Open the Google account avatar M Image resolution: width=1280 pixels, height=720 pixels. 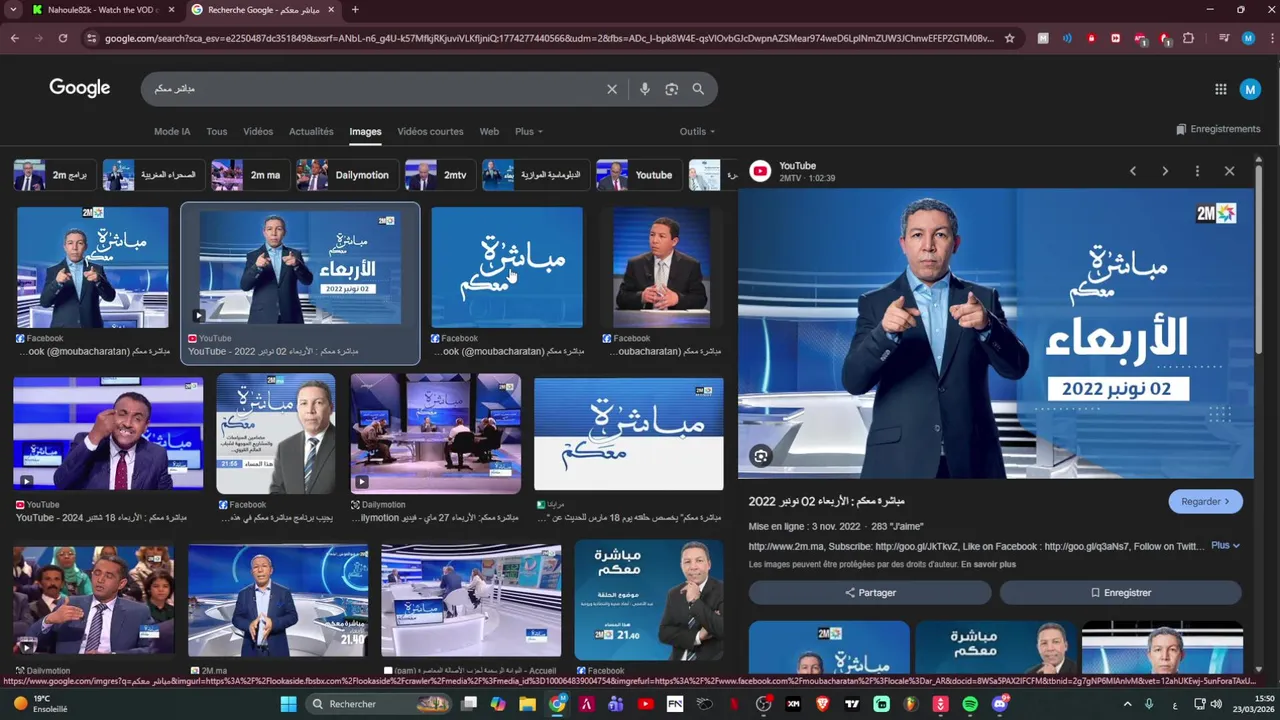tap(1250, 89)
